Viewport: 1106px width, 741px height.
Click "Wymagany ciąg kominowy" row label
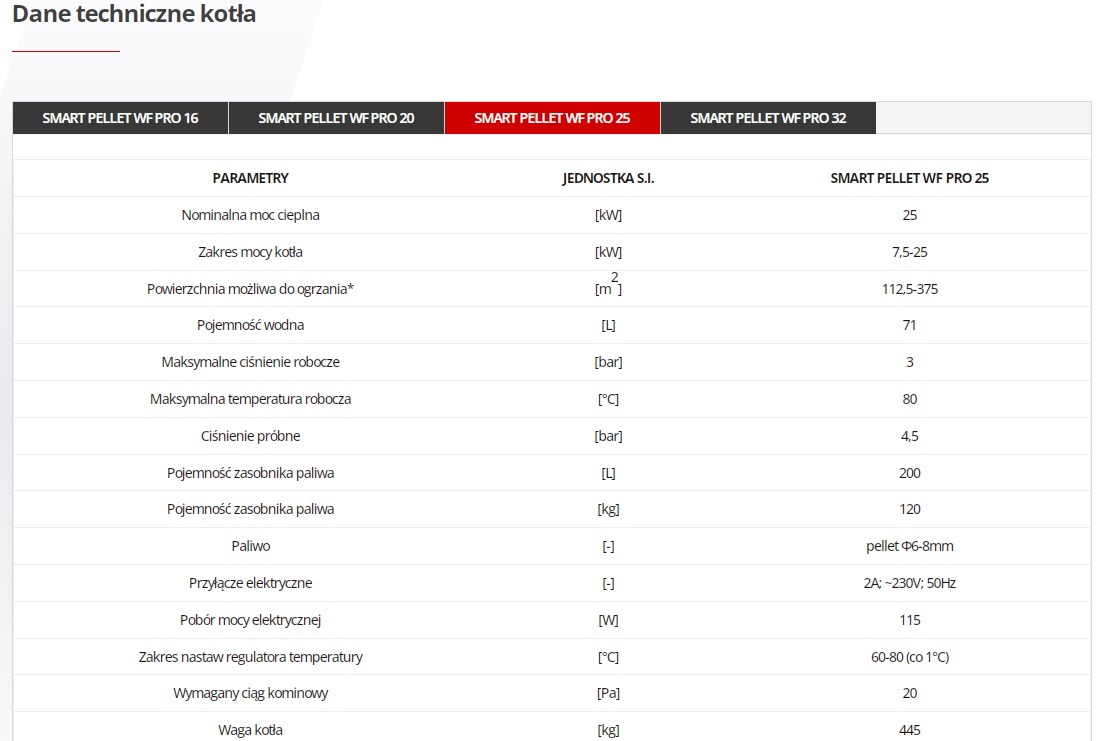(250, 693)
